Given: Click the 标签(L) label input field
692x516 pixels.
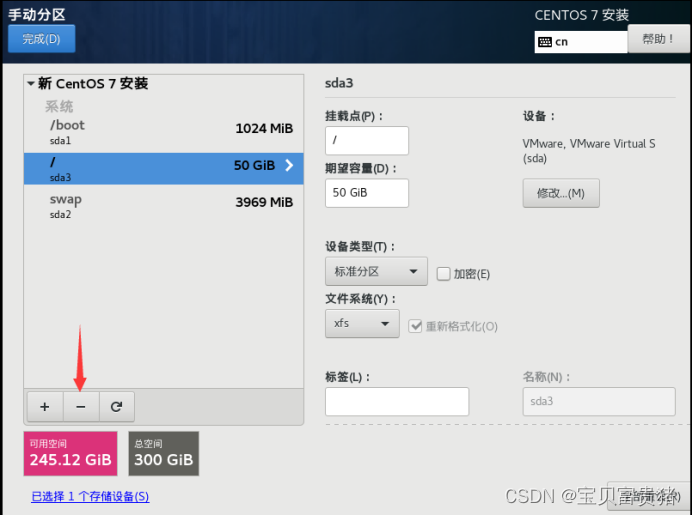Looking at the screenshot, I should tap(397, 401).
